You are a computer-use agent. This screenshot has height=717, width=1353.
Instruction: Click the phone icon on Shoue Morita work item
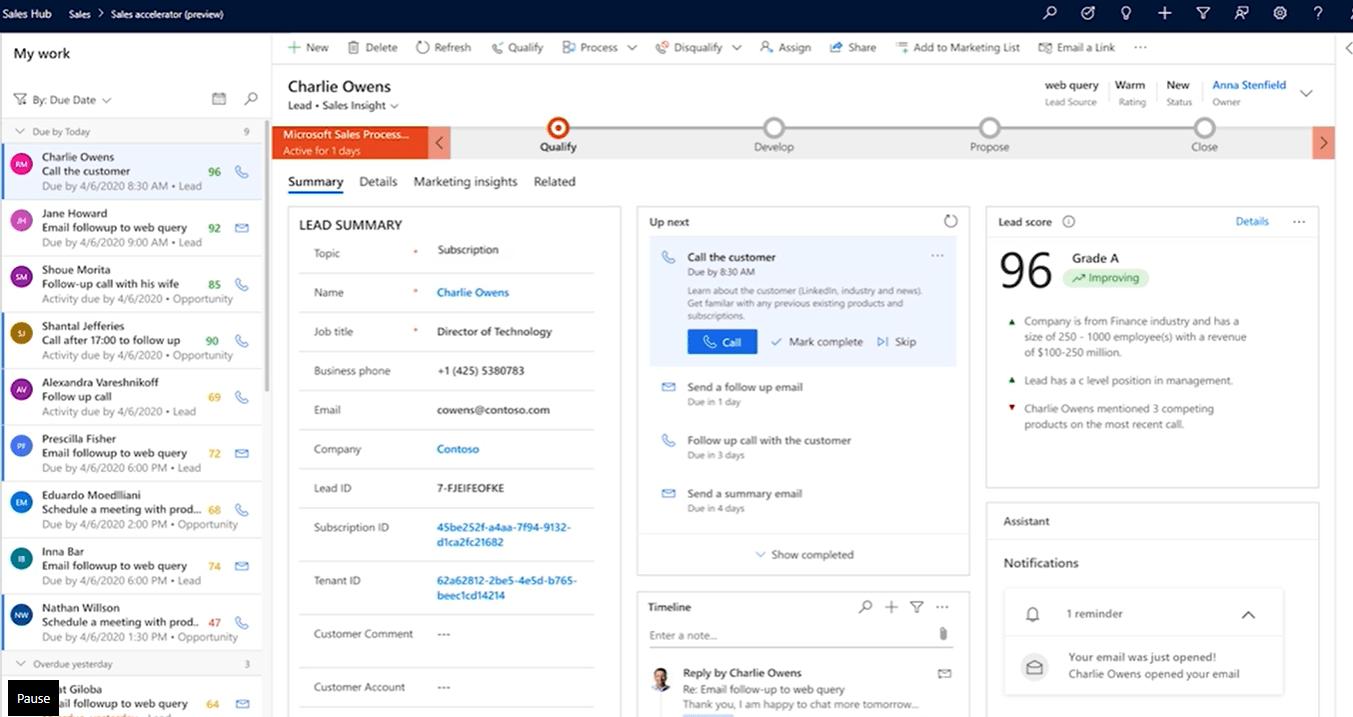click(x=241, y=285)
